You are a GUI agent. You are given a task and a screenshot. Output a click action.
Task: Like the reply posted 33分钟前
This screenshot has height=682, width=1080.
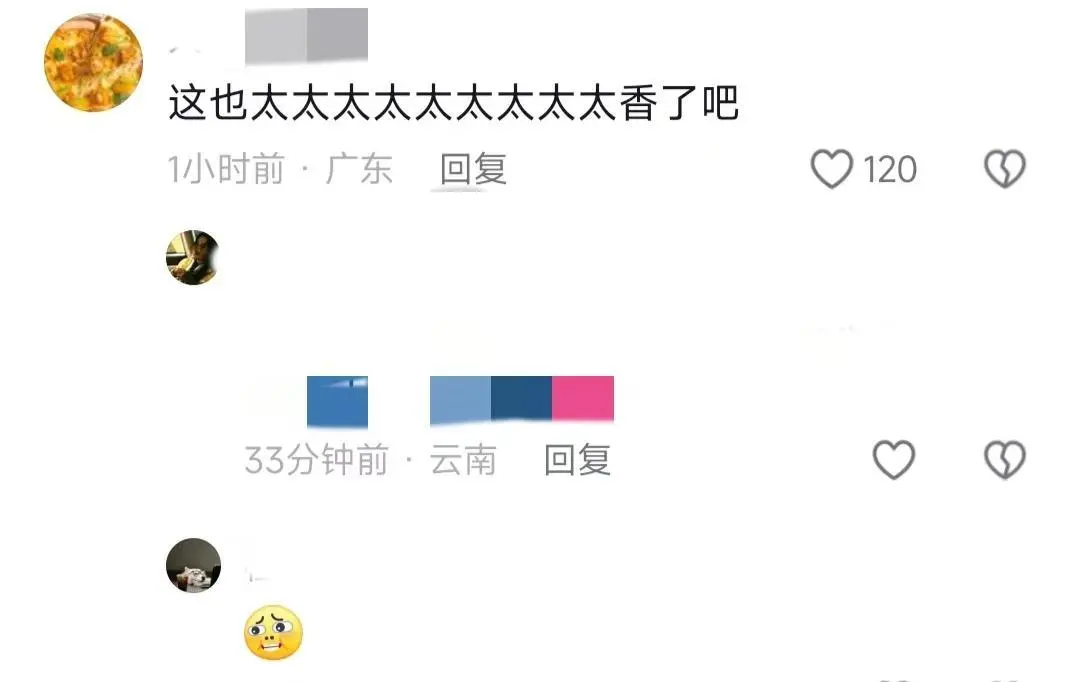[x=894, y=459]
